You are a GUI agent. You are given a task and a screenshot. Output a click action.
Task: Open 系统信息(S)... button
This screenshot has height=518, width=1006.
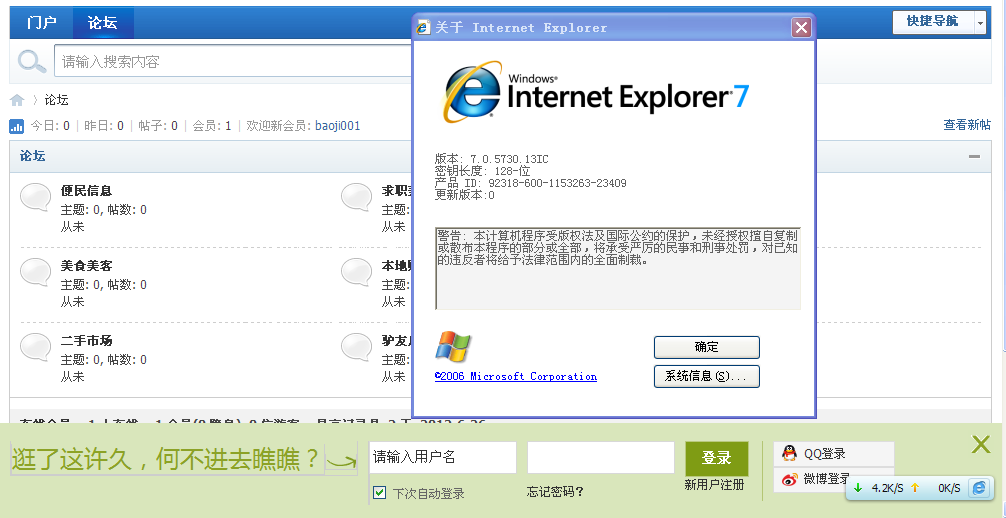(706, 376)
